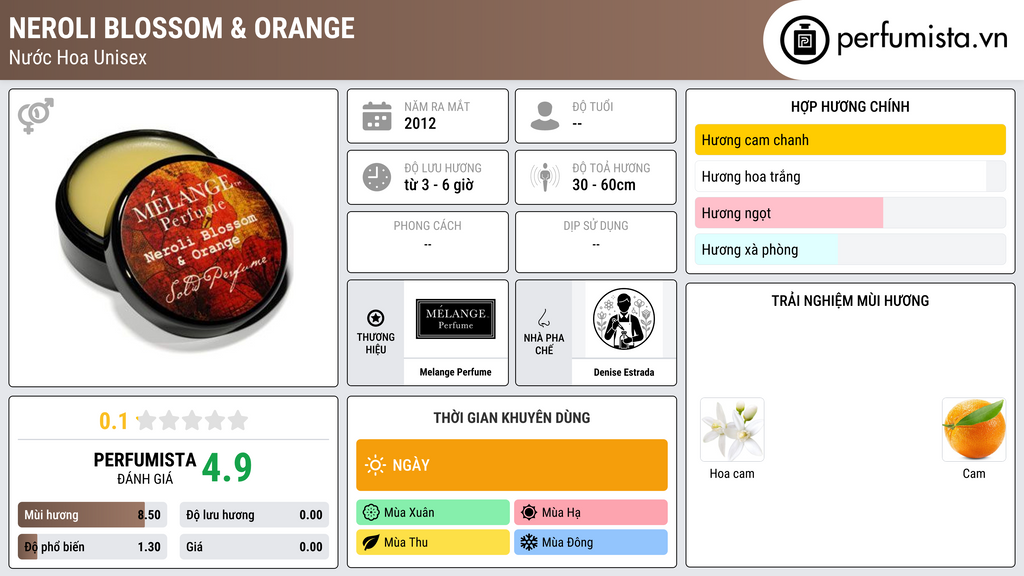Select the Hương xà phòng accord bar
Image resolution: width=1024 pixels, height=576 pixels.
850,249
